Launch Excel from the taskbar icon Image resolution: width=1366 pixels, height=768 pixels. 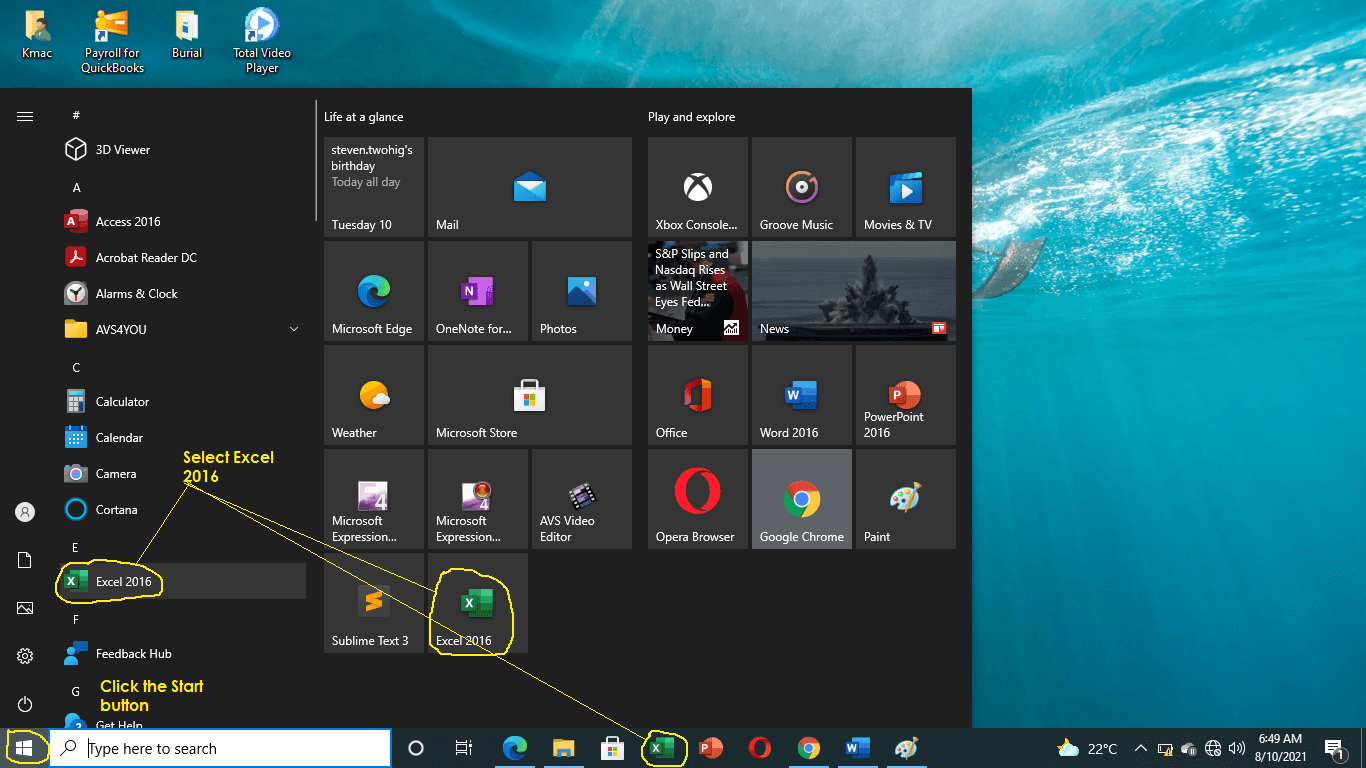662,748
